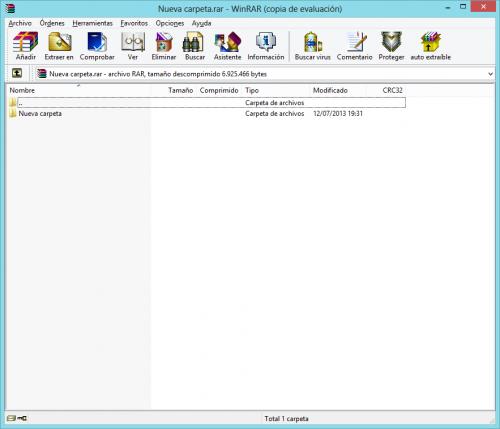Click the date 12/07/2013 19:31
This screenshot has height=429, width=500.
click(338, 114)
